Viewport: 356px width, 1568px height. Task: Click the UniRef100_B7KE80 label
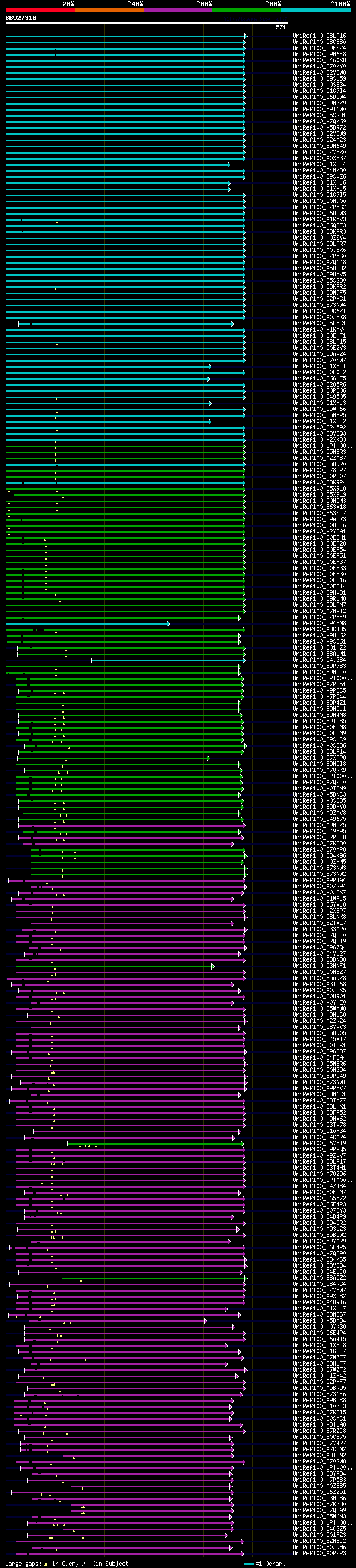319,844
